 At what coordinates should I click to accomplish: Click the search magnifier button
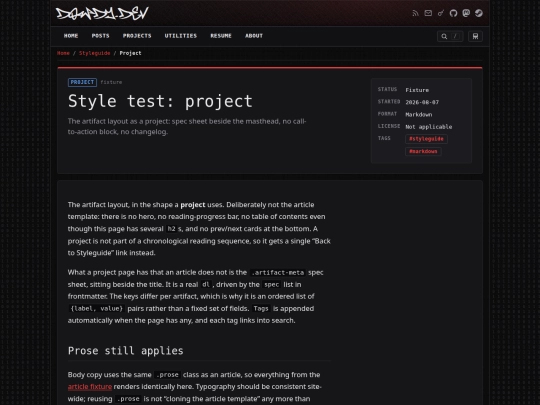click(450, 36)
